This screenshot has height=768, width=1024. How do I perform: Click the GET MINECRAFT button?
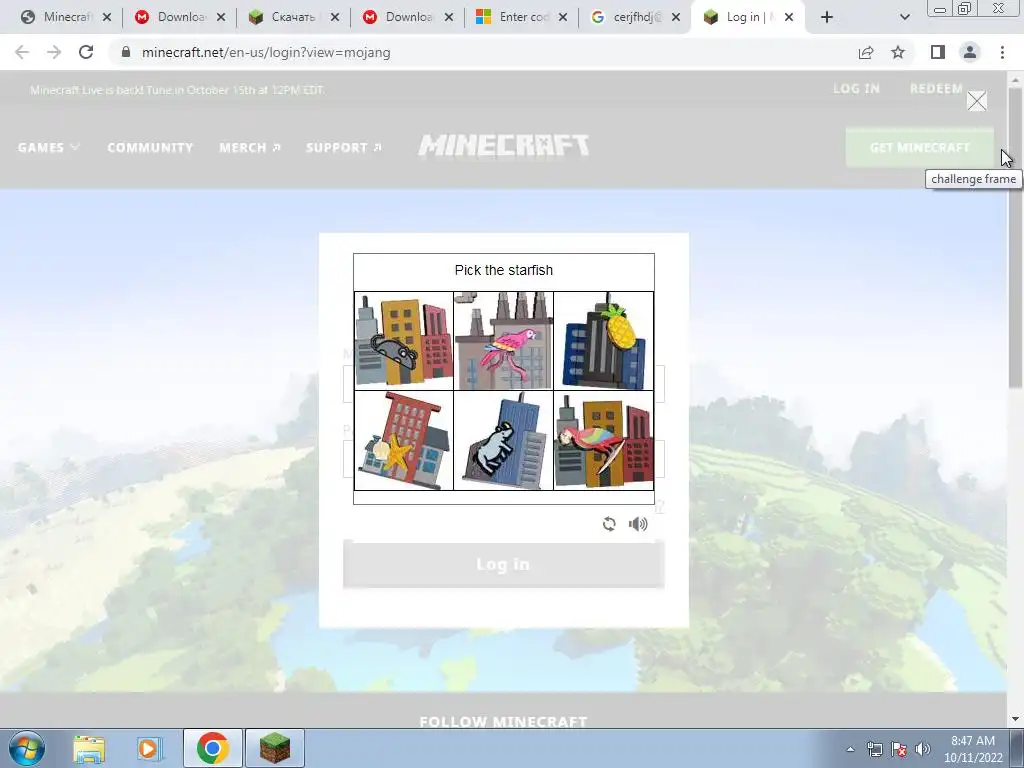(x=920, y=148)
